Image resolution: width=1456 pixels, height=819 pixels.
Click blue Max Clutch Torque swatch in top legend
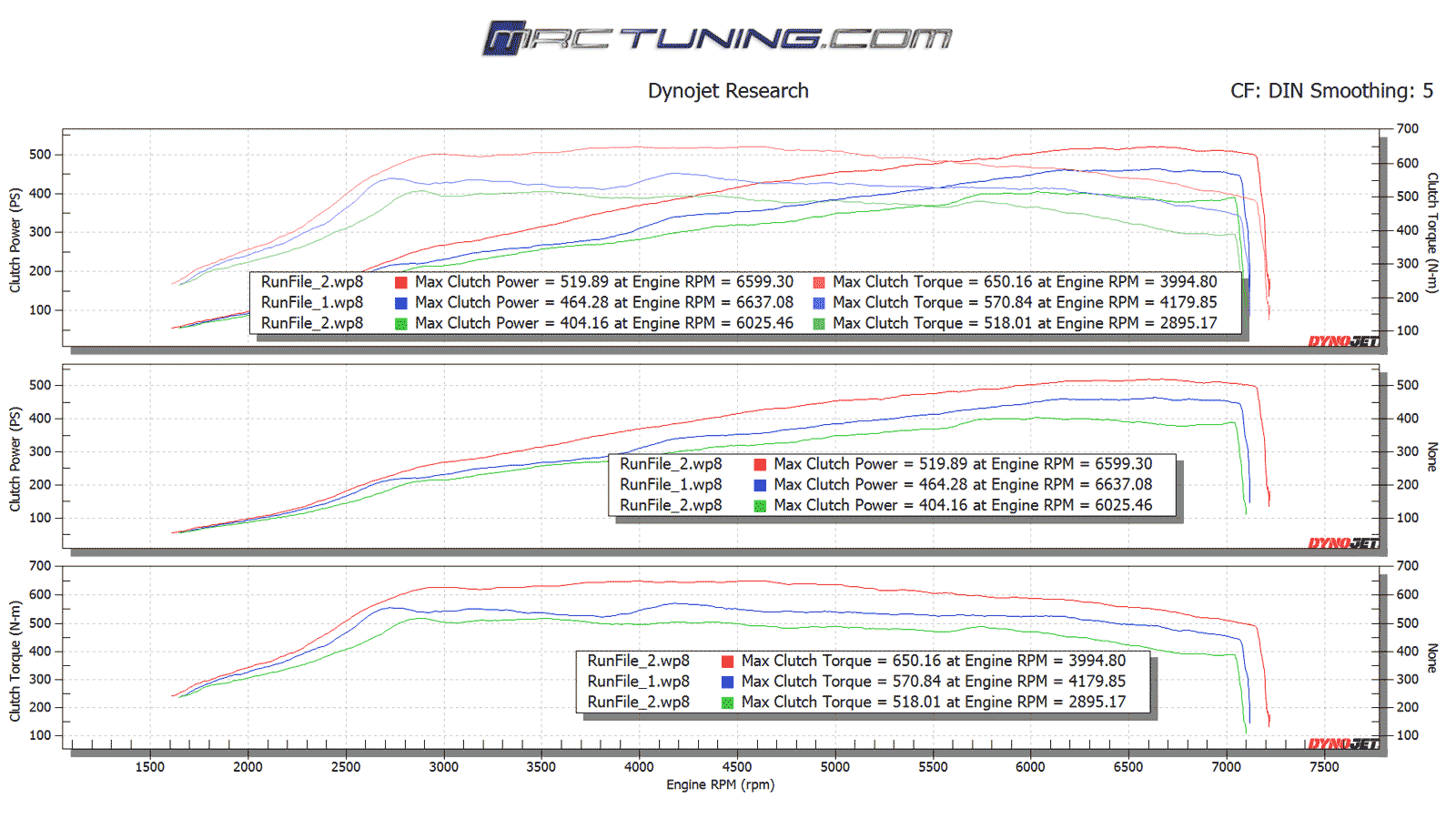(818, 303)
